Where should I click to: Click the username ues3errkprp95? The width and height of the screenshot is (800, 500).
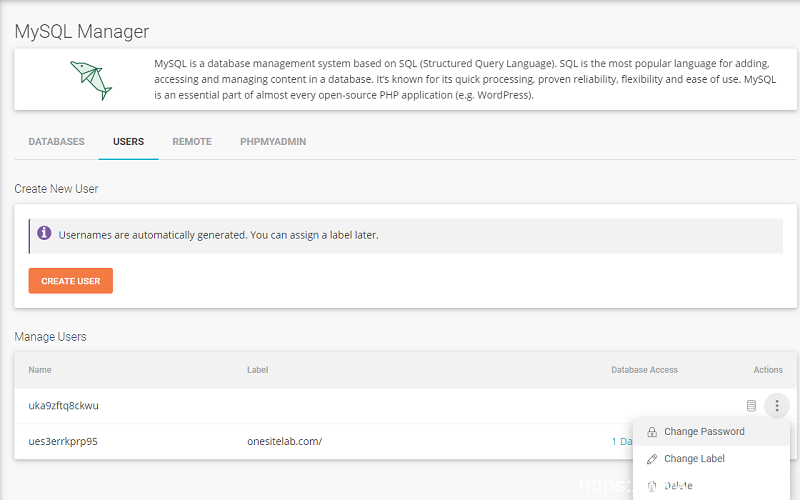point(63,441)
